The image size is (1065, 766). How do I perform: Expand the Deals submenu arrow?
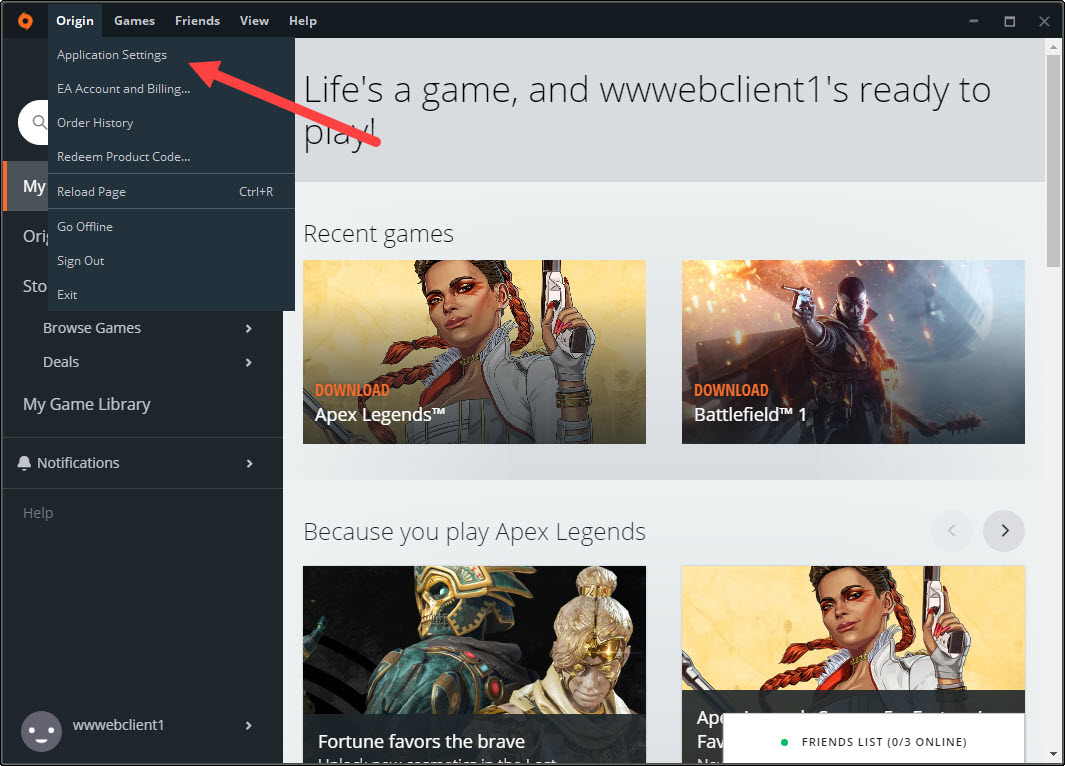click(x=249, y=363)
